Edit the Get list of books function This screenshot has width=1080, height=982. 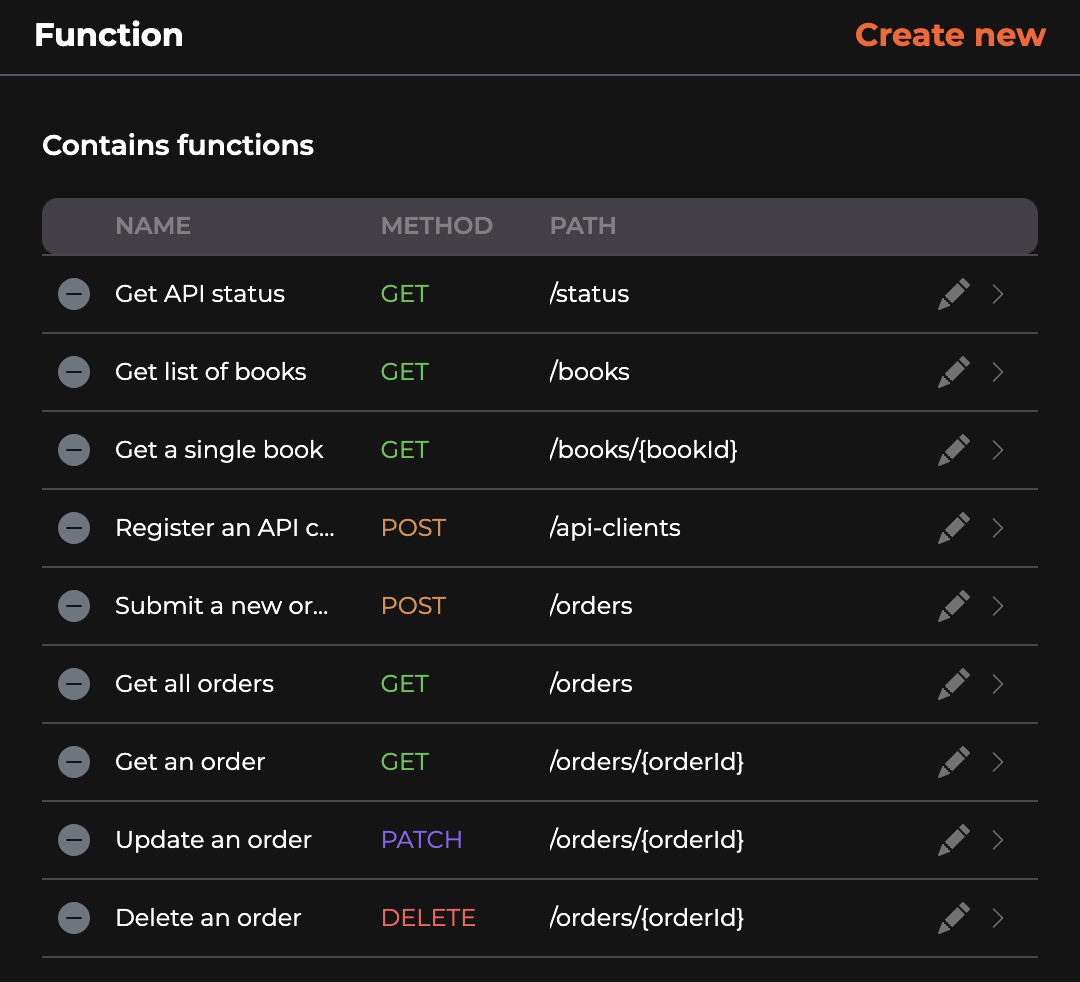(x=954, y=372)
